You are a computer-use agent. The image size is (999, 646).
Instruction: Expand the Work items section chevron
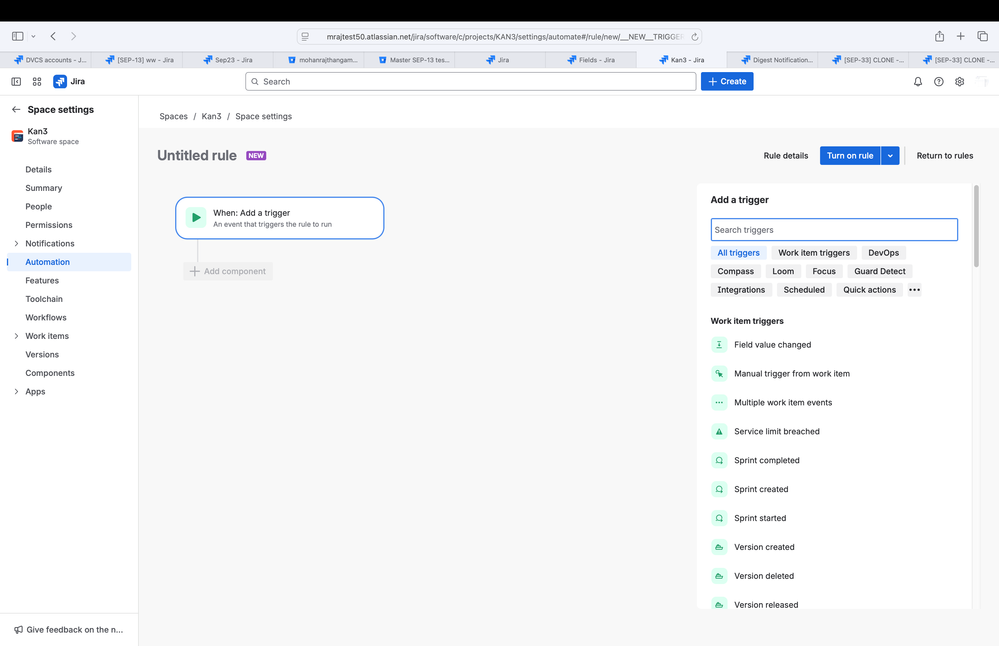(x=16, y=336)
